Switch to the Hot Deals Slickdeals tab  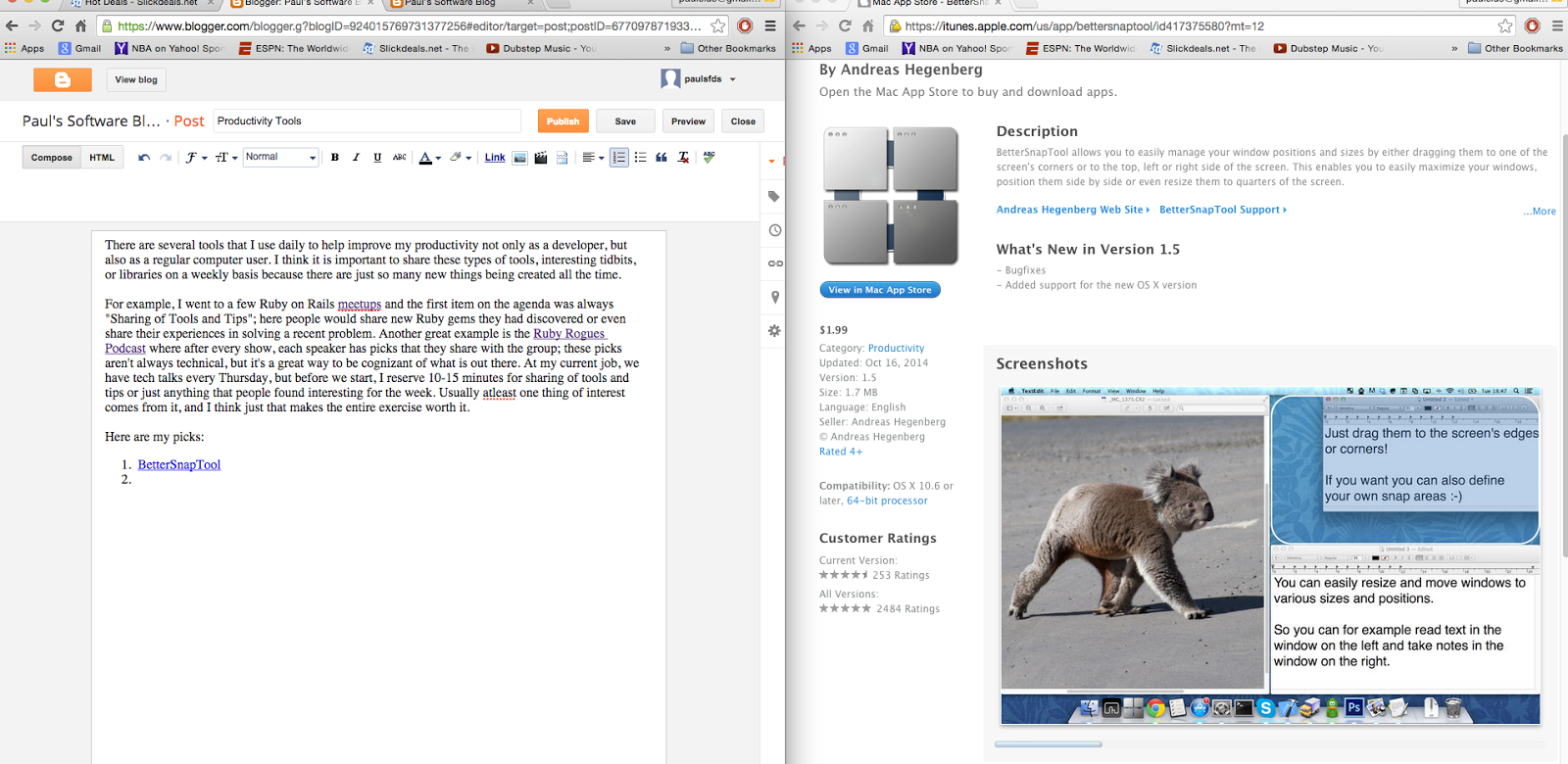point(142,4)
